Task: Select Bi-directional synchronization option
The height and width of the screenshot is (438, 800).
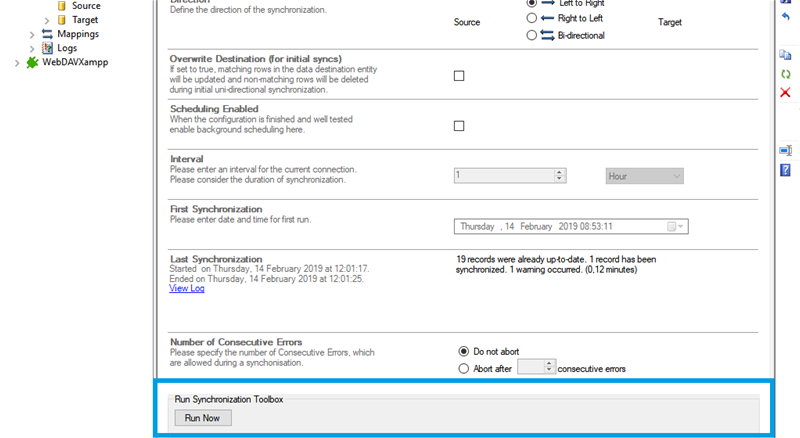Action: click(531, 36)
